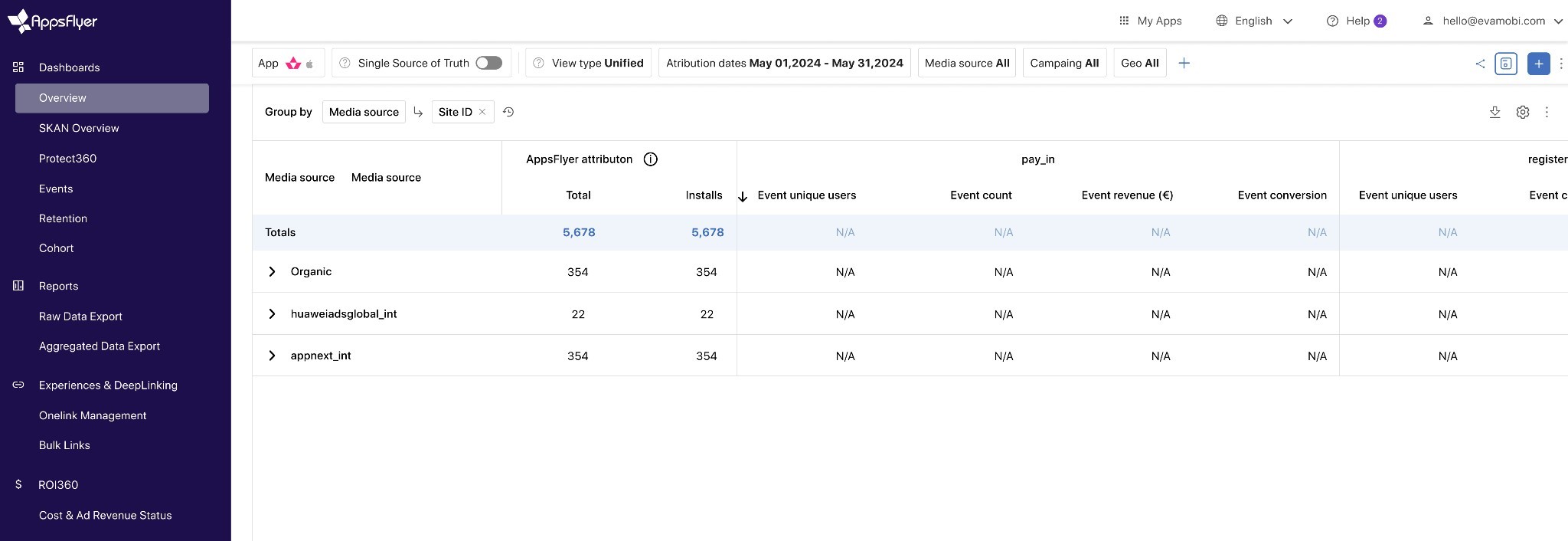Add a new filter with plus icon
1568x541 pixels.
tap(1184, 64)
